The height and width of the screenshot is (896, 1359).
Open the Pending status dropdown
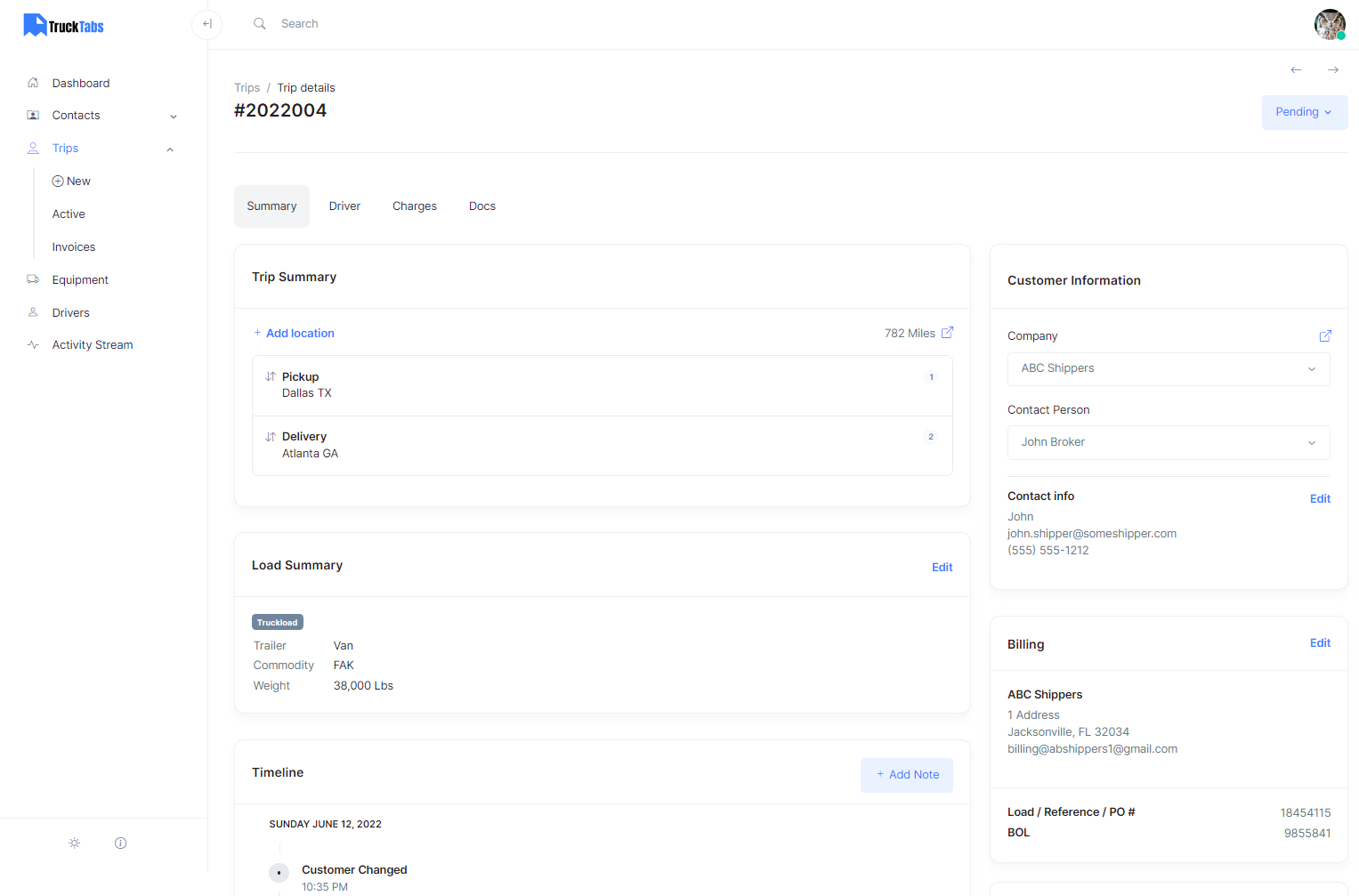click(x=1304, y=112)
